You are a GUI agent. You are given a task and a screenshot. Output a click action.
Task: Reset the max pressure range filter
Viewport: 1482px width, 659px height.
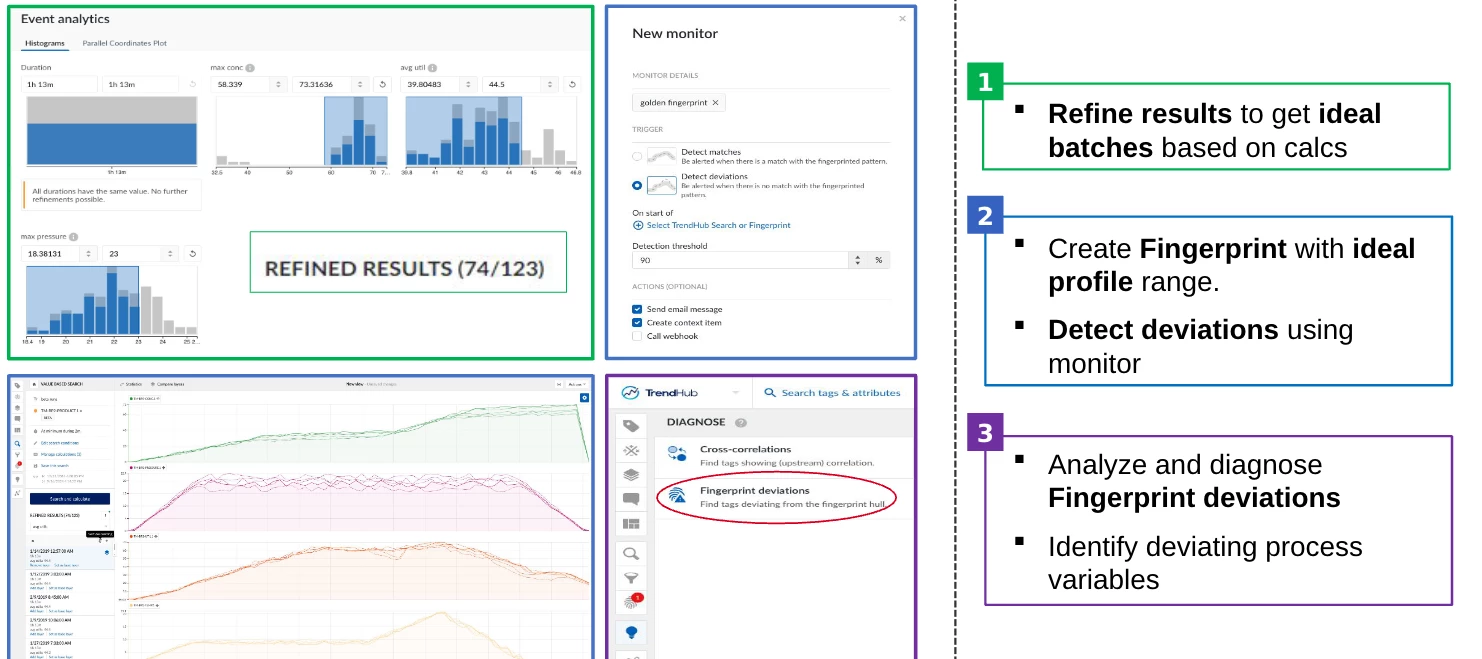tap(192, 254)
